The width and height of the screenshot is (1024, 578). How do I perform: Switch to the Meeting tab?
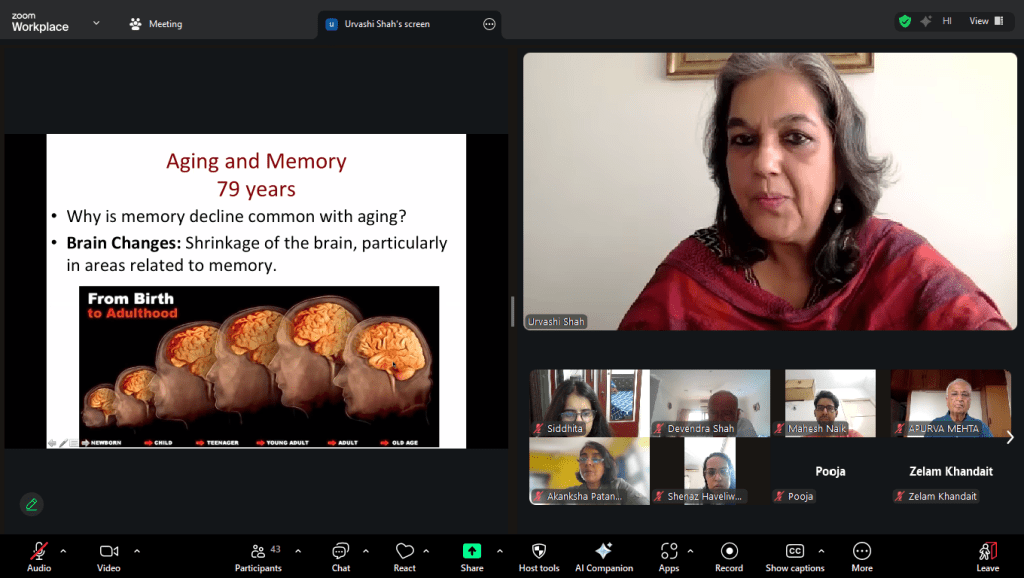[156, 24]
